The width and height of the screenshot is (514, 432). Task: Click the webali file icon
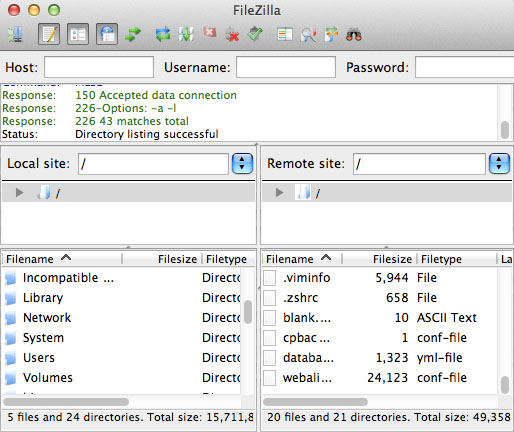270,378
